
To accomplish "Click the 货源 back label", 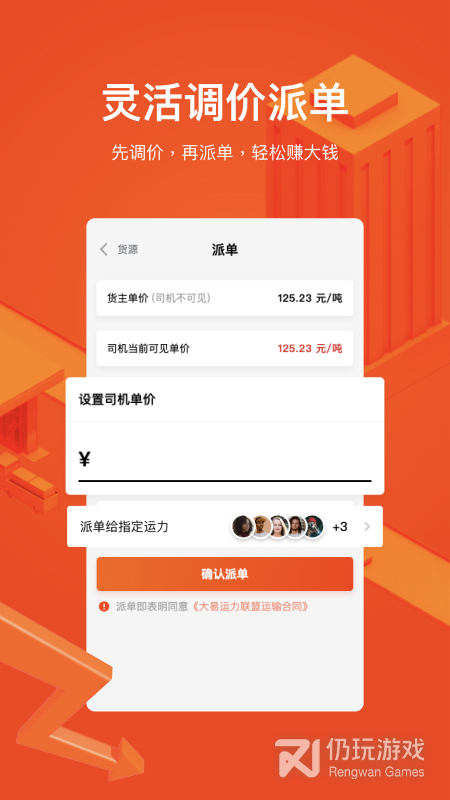I will click(x=128, y=249).
